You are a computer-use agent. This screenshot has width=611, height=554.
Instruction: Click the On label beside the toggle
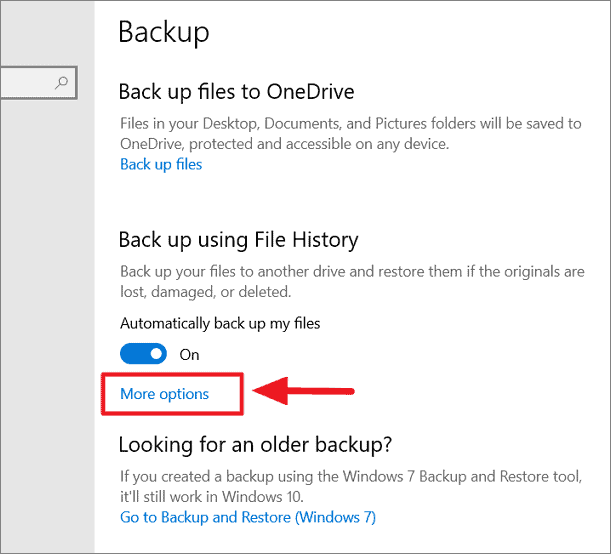click(189, 355)
